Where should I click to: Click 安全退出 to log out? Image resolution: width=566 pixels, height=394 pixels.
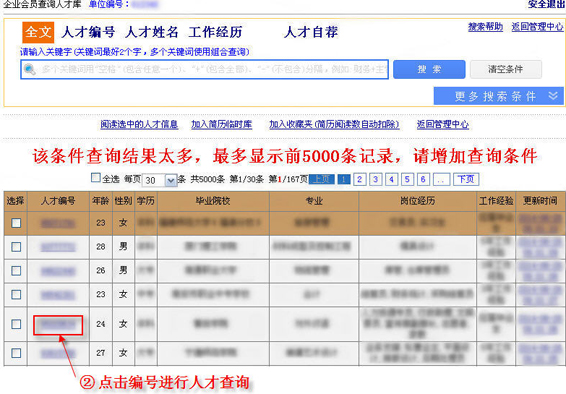pyautogui.click(x=547, y=4)
